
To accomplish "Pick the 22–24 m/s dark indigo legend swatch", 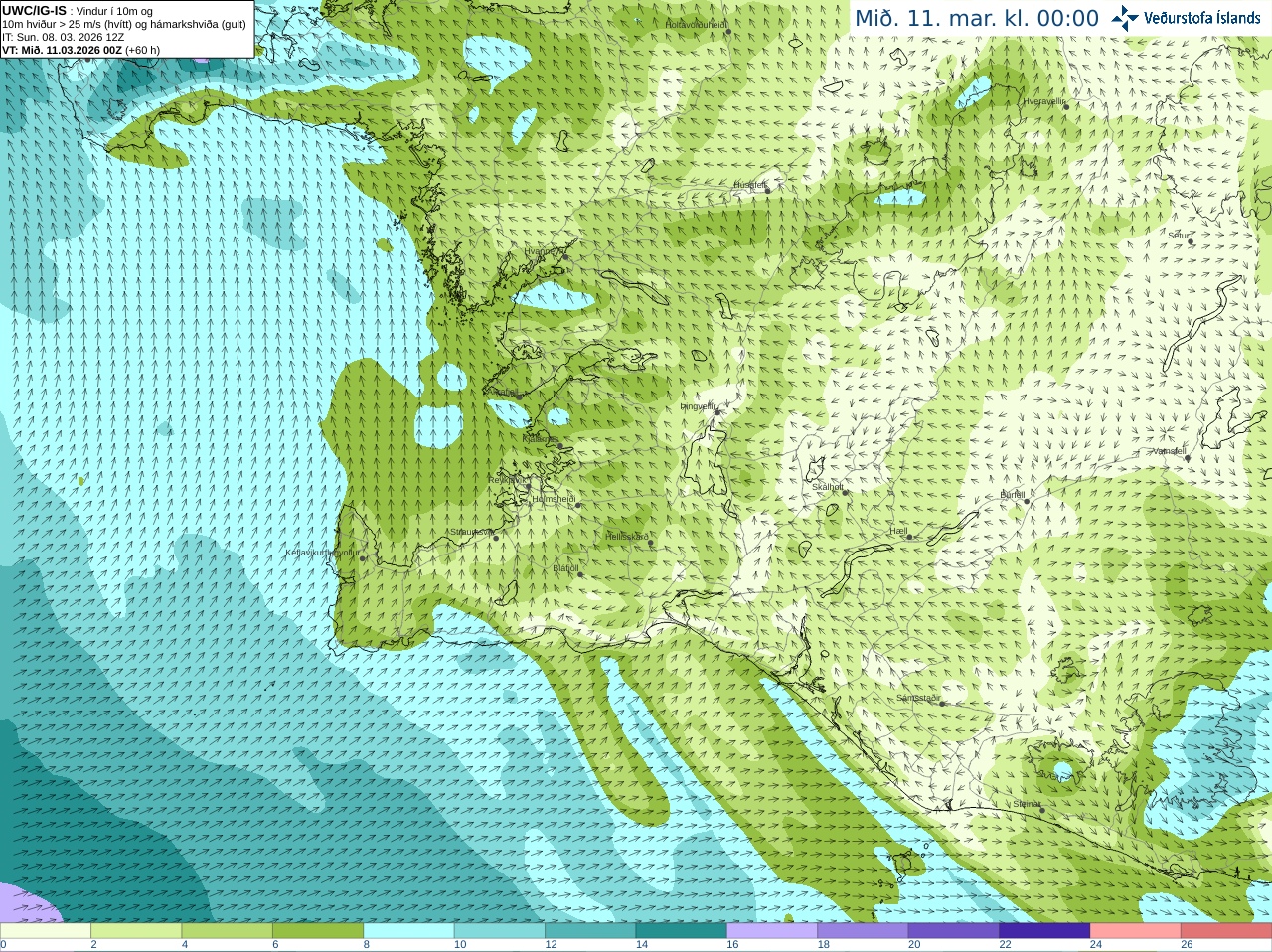I will (x=1044, y=931).
